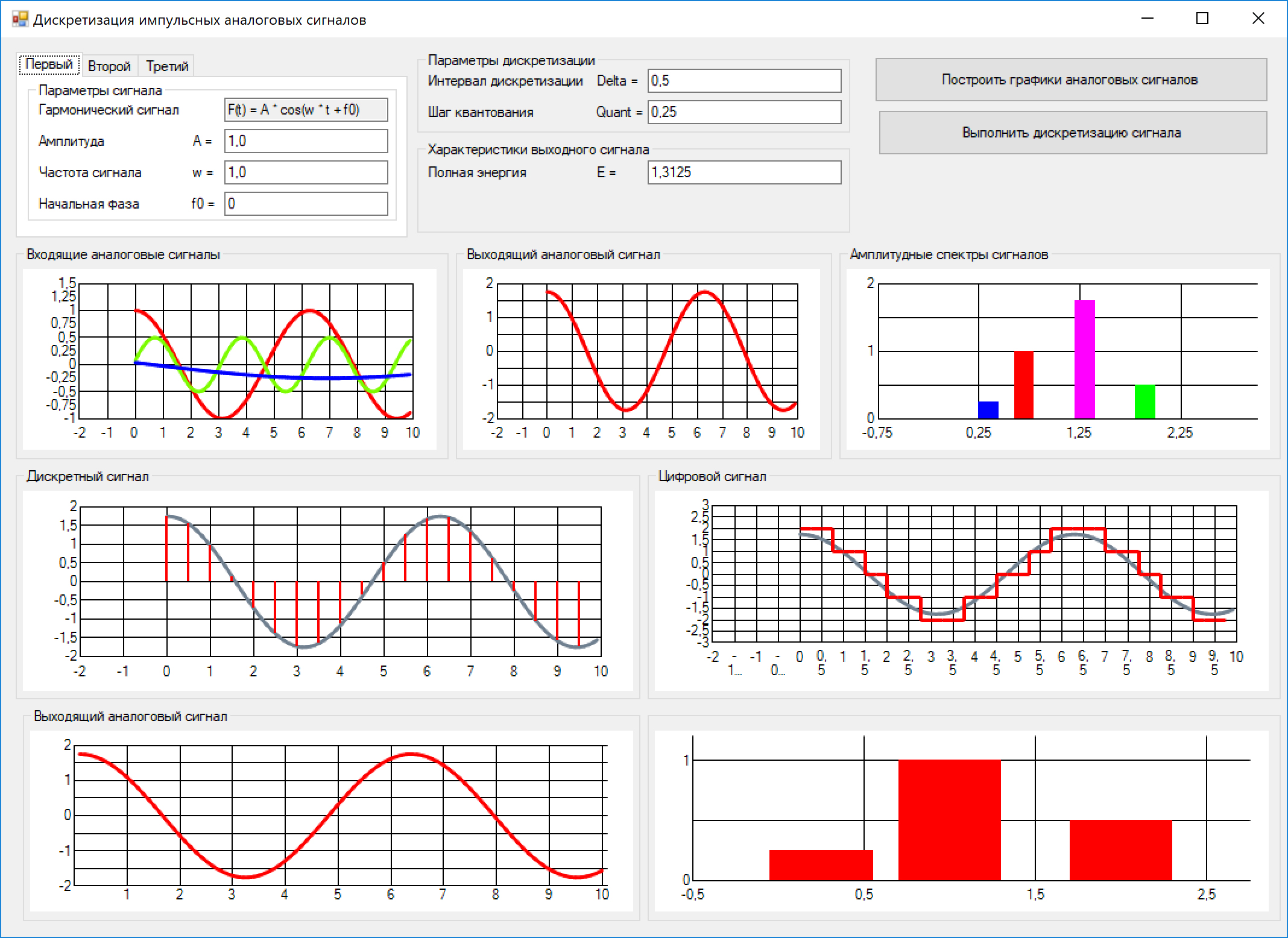The image size is (1288, 938).
Task: Focus the Quant step input field
Action: 744,112
